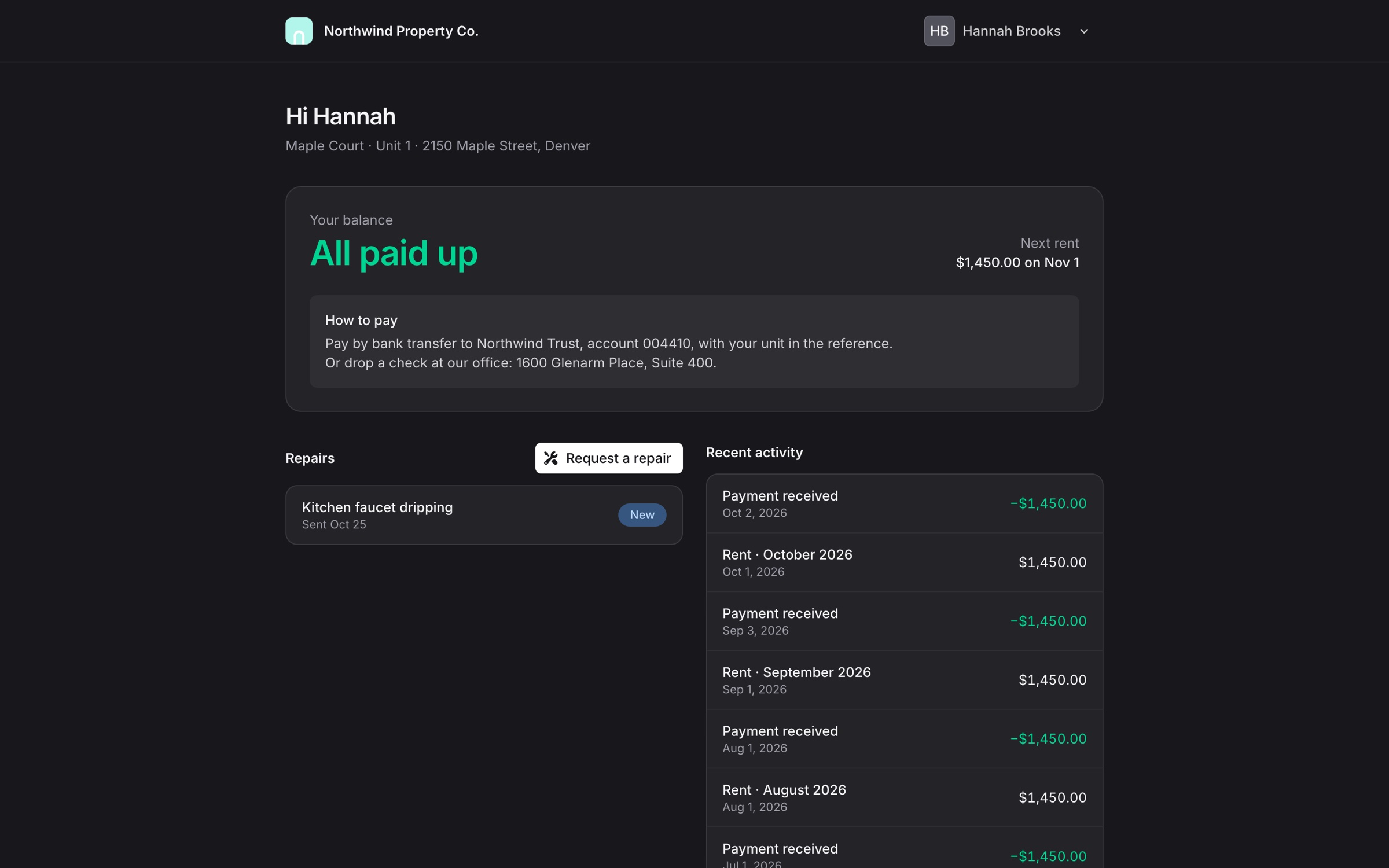
Task: Open the Rent · August 2026 row
Action: [x=904, y=798]
